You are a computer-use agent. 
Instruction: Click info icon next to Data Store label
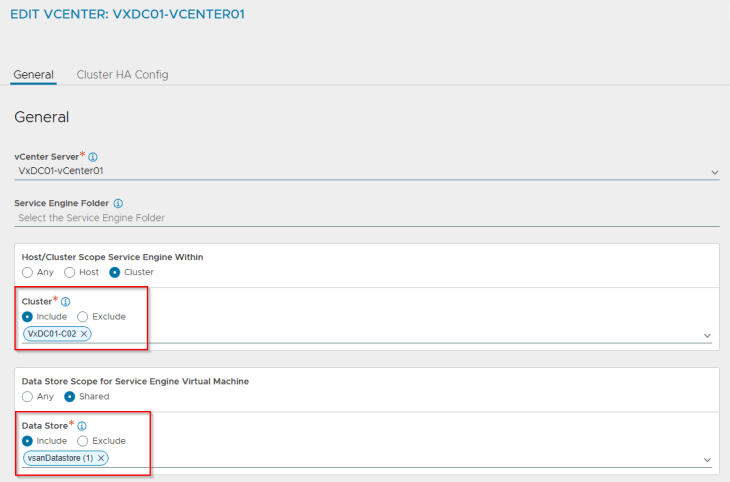pos(82,425)
